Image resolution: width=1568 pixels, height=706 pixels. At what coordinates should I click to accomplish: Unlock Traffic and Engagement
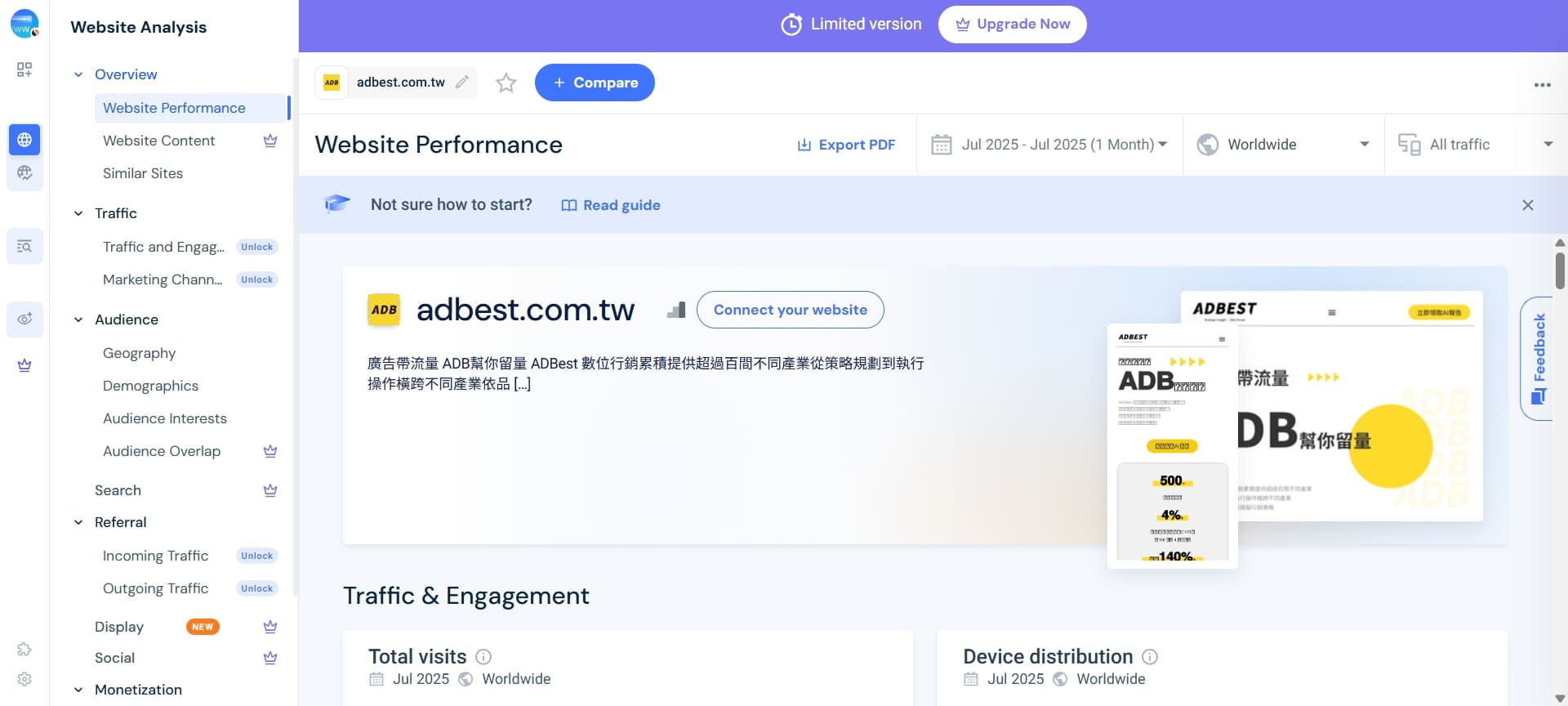pyautogui.click(x=256, y=247)
